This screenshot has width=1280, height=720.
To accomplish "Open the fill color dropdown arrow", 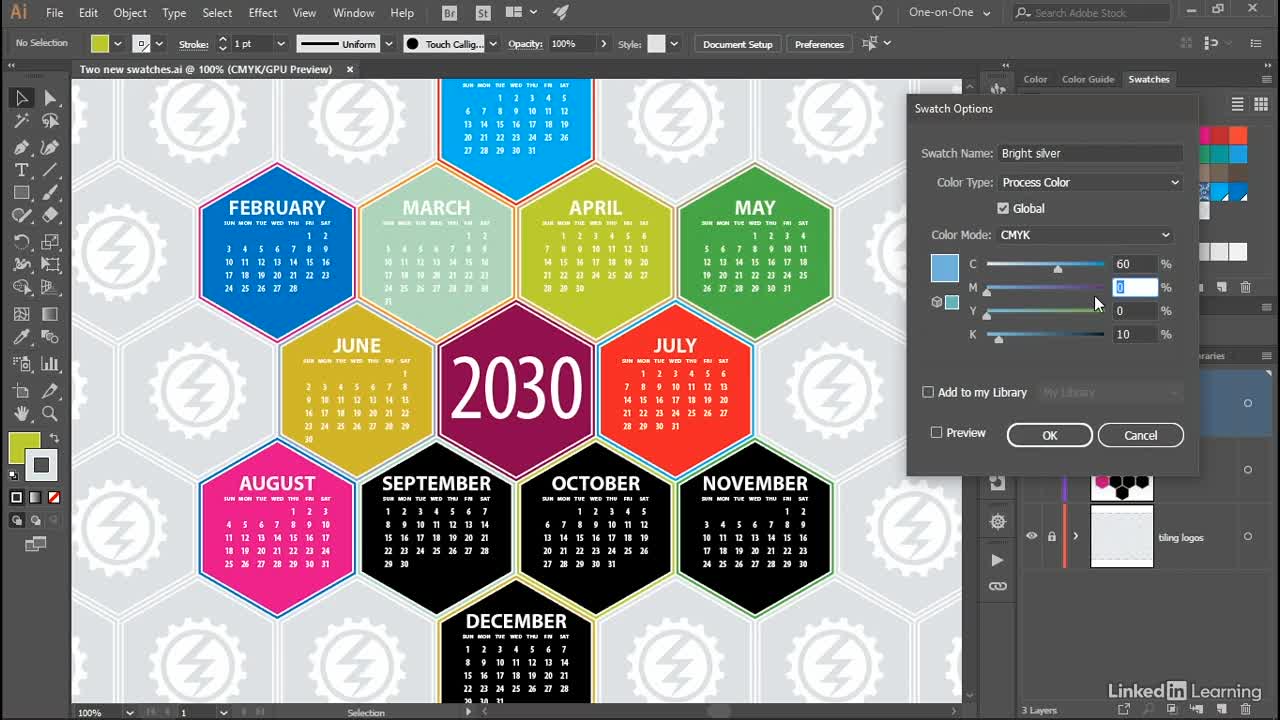I will (x=118, y=44).
